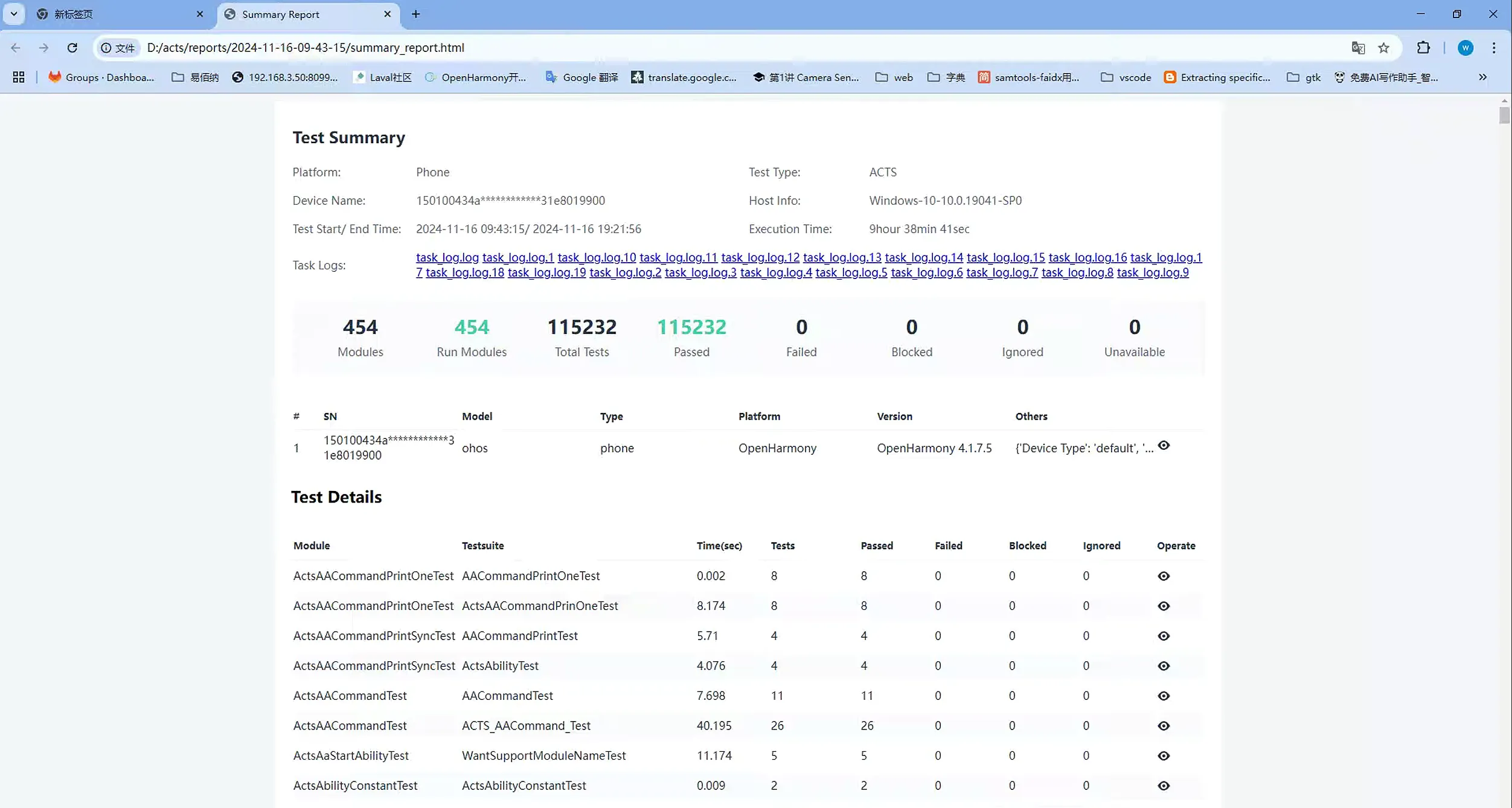Image resolution: width=1512 pixels, height=808 pixels.
Task: Open the 字典 bookmark folder
Action: [946, 77]
